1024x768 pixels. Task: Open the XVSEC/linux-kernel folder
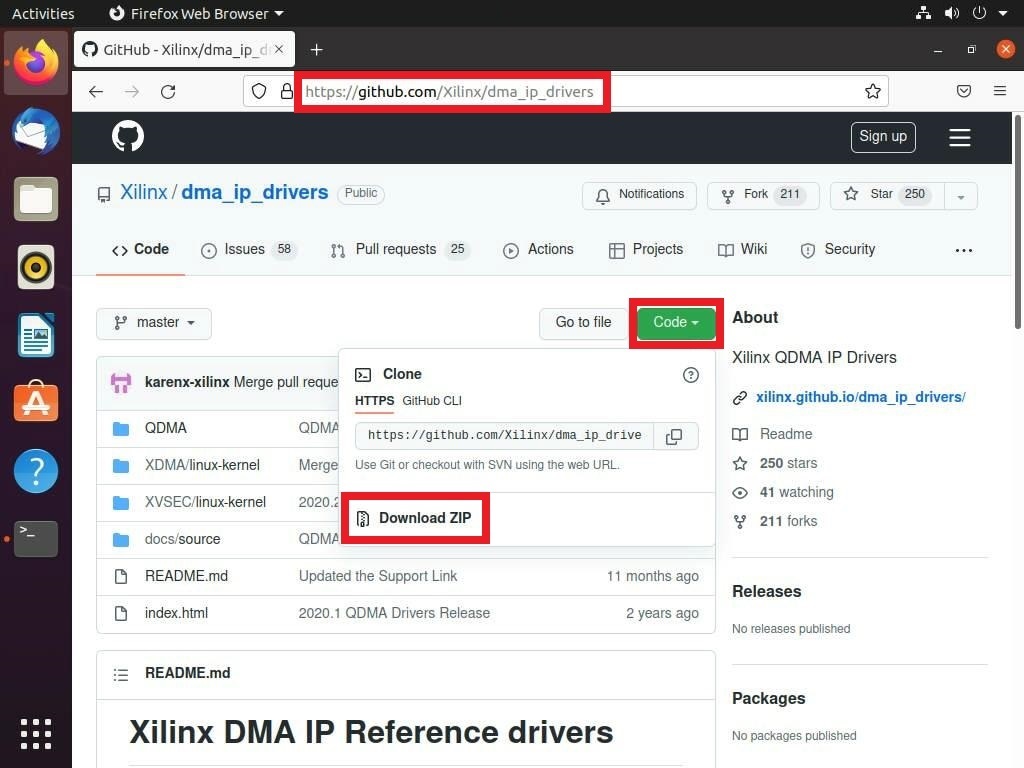205,502
